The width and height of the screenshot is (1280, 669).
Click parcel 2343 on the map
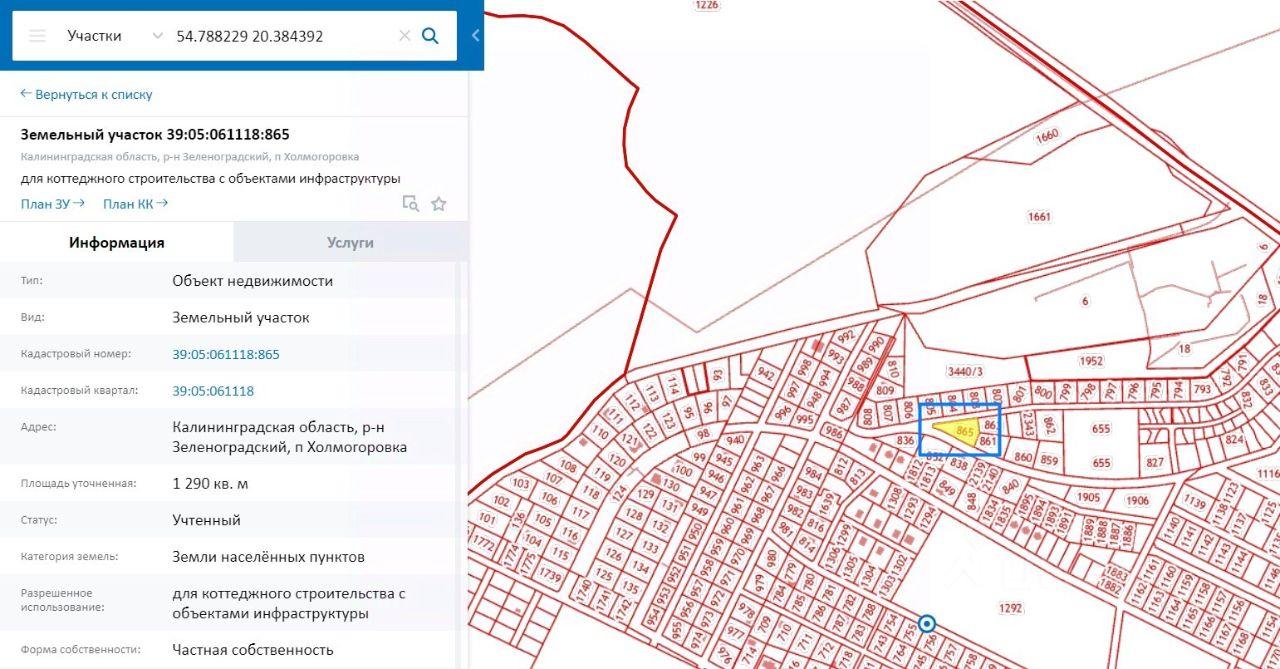[1029, 424]
